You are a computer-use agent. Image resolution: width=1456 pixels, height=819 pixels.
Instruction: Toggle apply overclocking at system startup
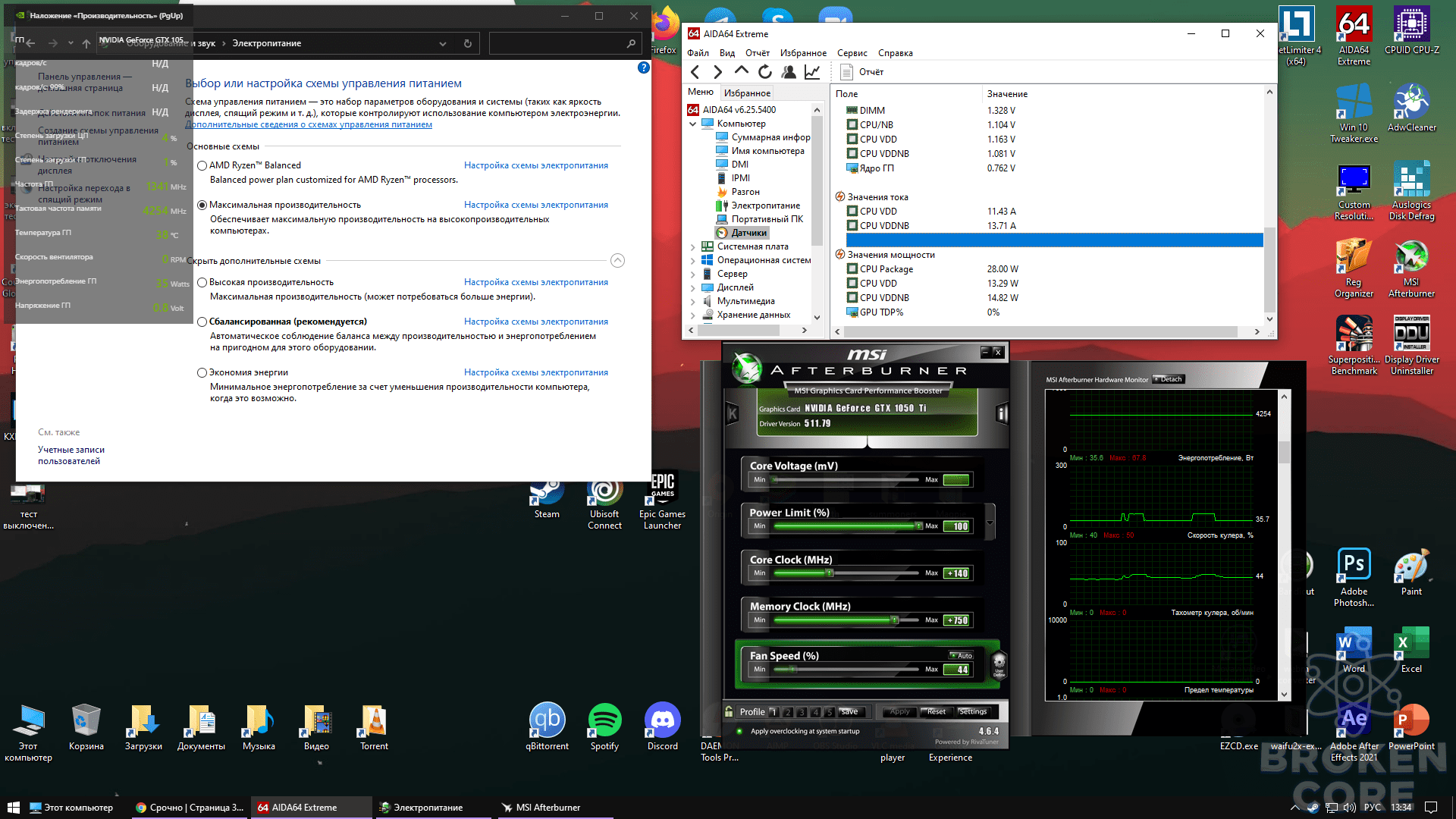[739, 731]
